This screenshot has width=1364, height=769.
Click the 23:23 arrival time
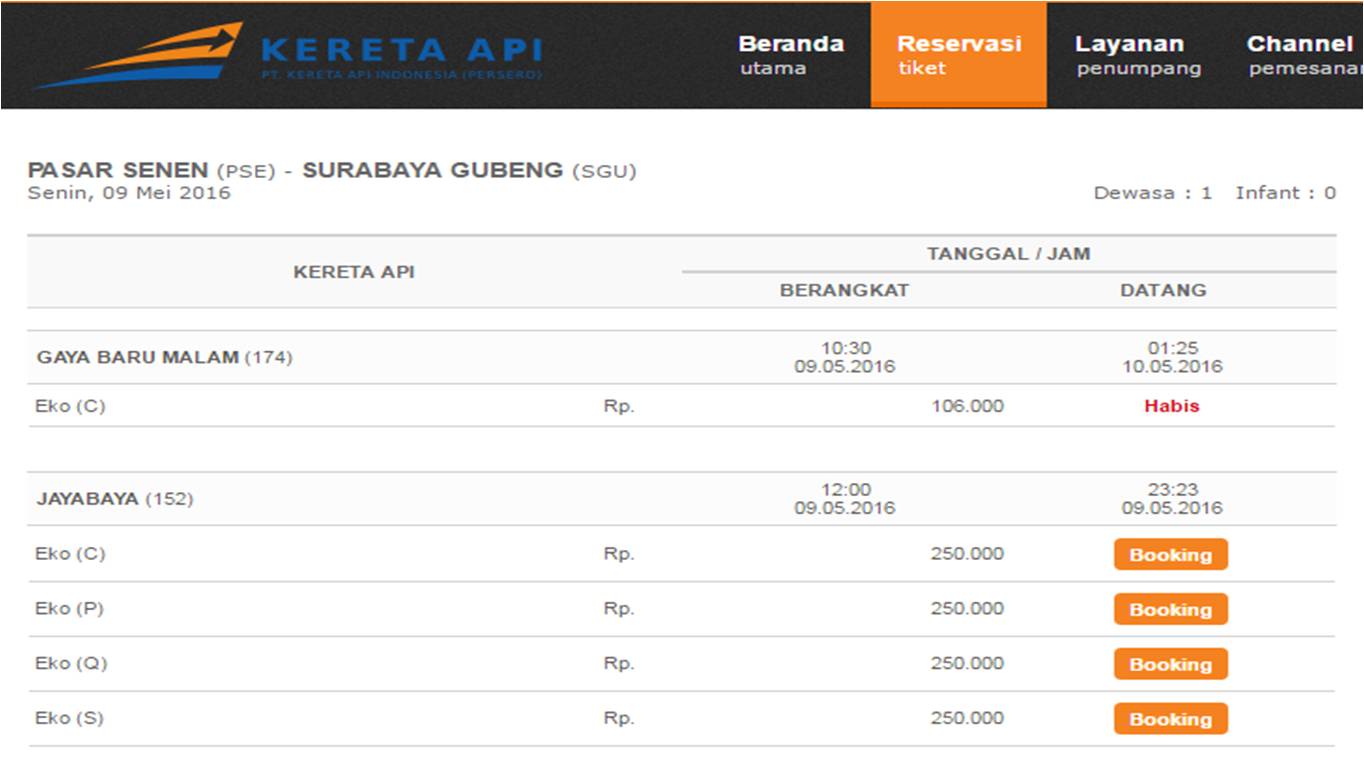(1172, 490)
